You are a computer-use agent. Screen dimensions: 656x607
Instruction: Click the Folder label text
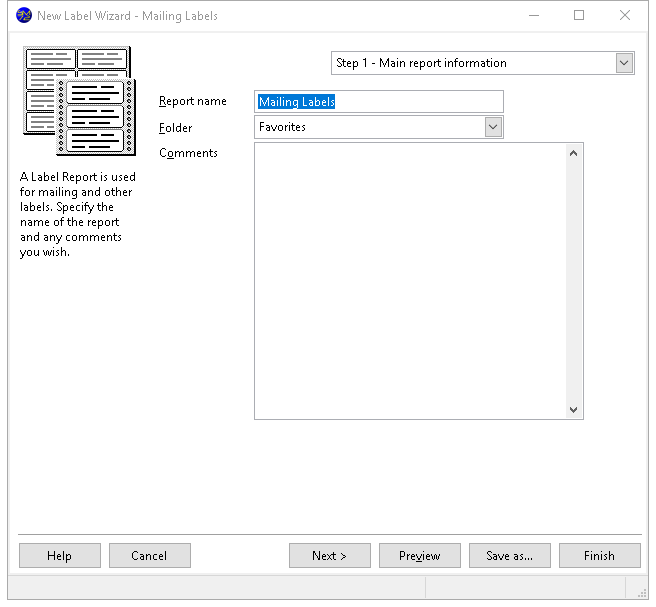tap(175, 128)
